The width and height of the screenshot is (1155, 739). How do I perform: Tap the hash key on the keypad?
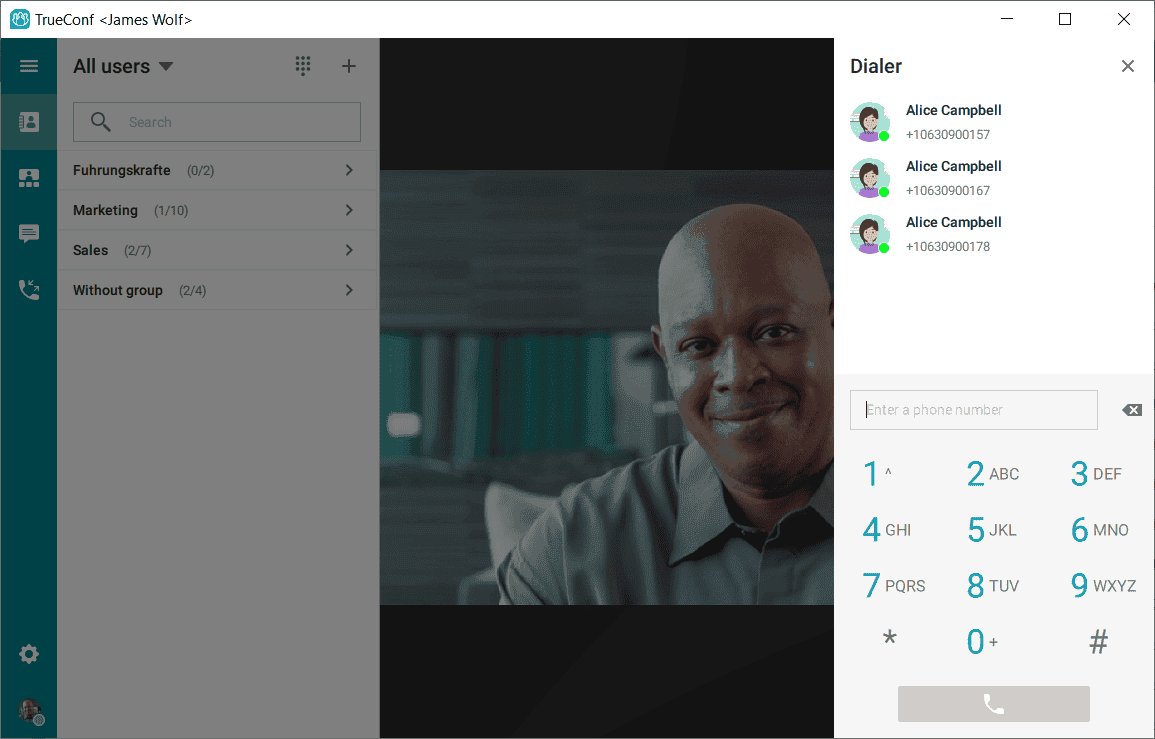(1097, 642)
